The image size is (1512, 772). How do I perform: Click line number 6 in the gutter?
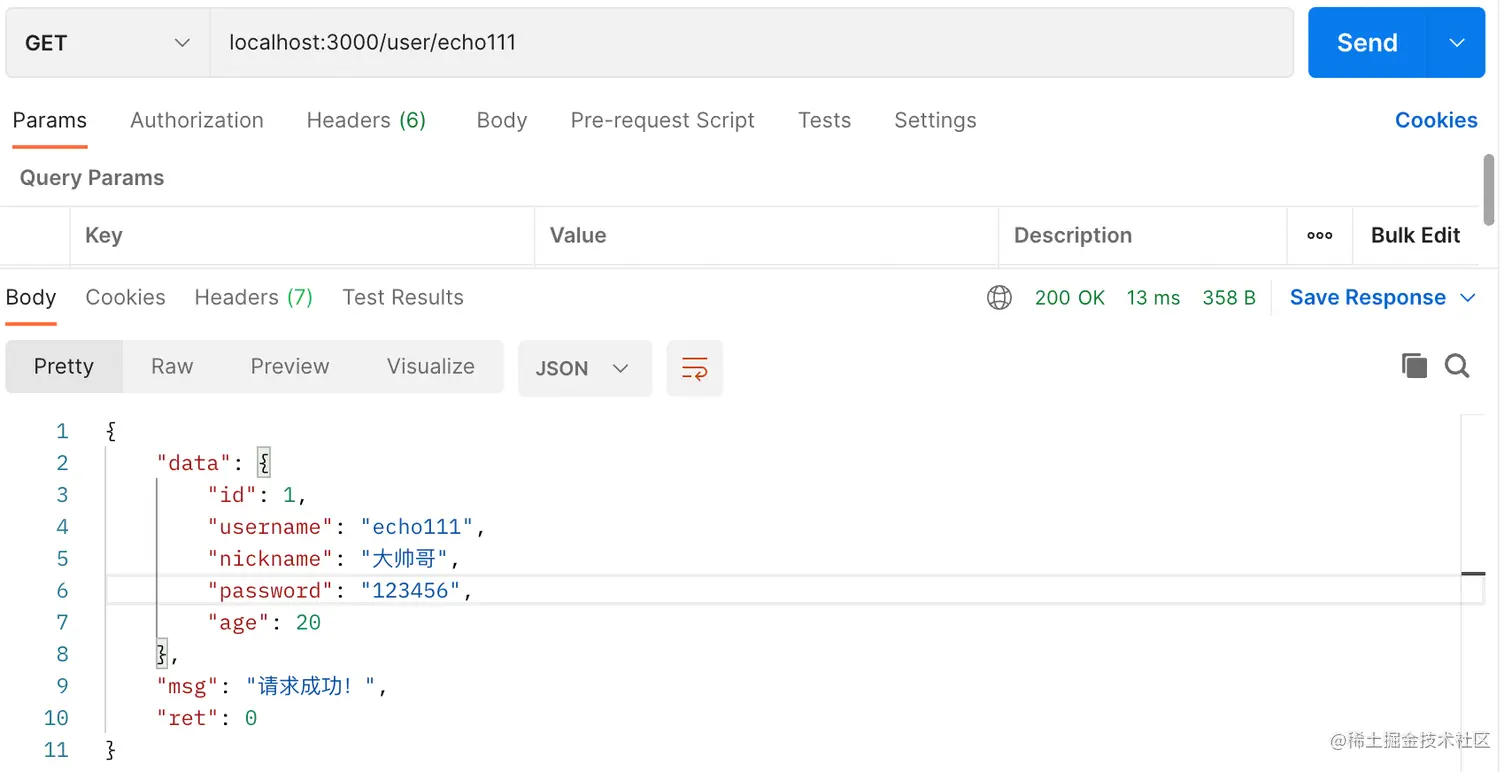point(62,591)
